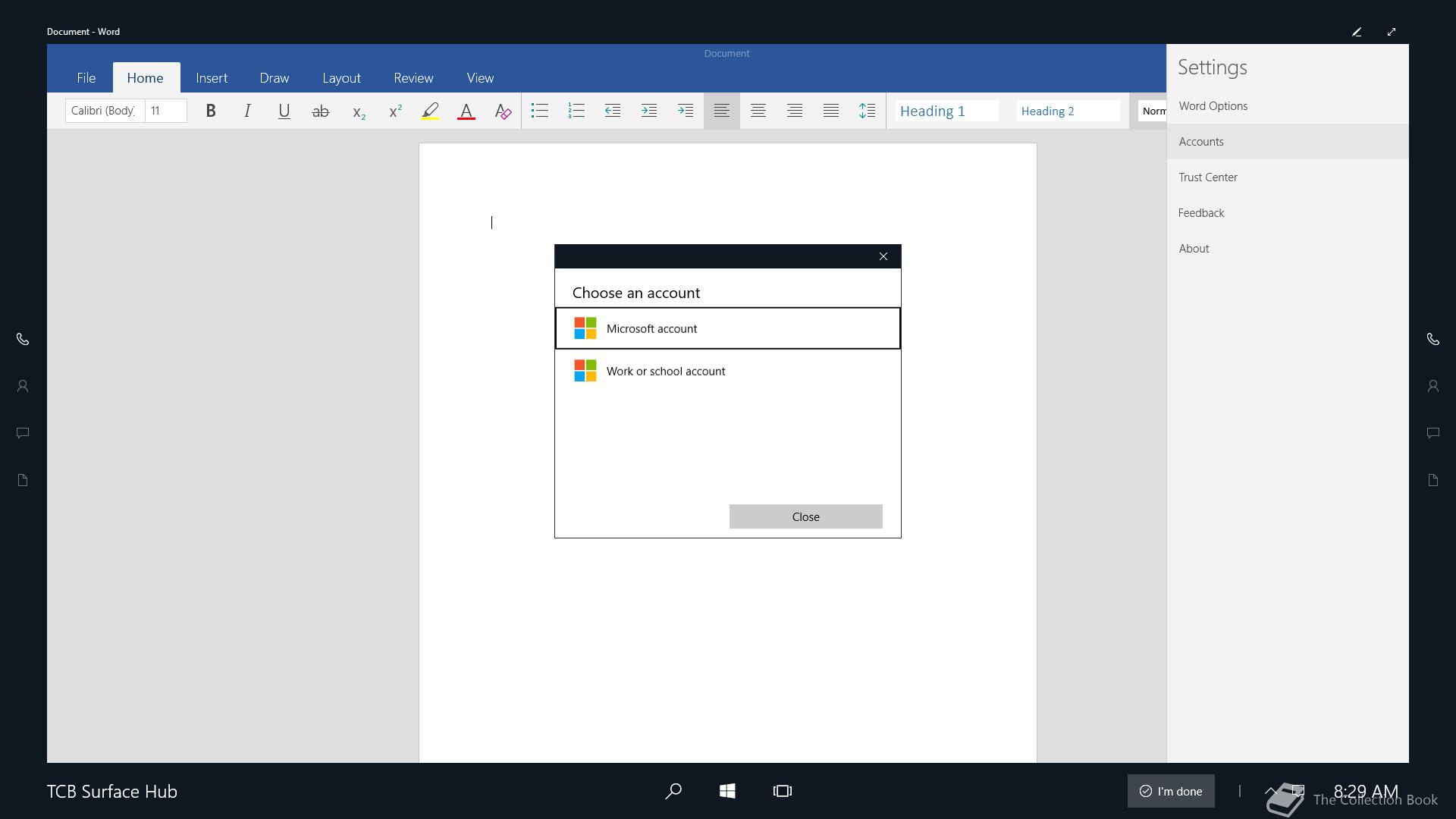Select Accounts in Settings pane
Viewport: 1456px width, 819px height.
1288,142
